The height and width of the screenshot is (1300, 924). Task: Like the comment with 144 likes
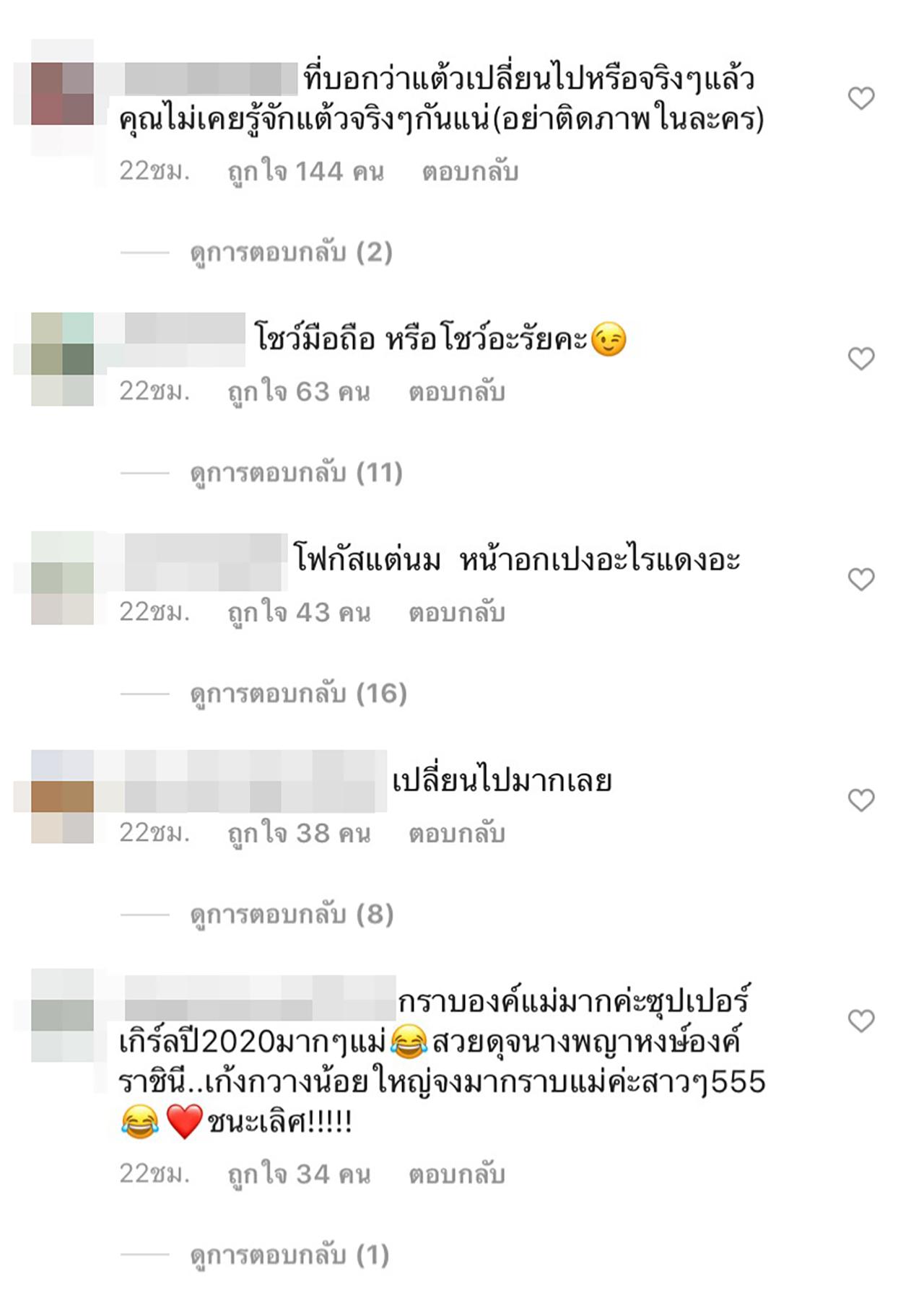click(860, 98)
